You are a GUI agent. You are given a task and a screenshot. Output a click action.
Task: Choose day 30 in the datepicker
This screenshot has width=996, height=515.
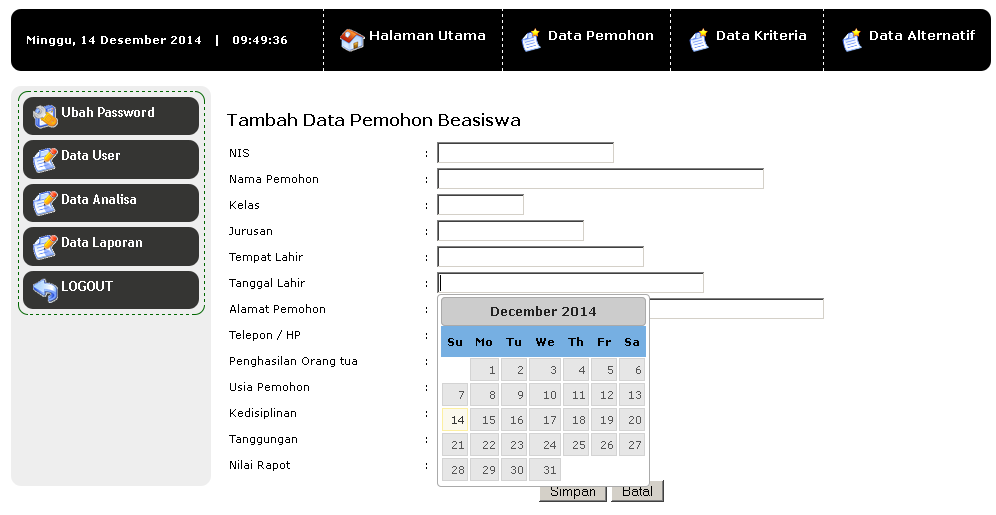click(x=514, y=470)
